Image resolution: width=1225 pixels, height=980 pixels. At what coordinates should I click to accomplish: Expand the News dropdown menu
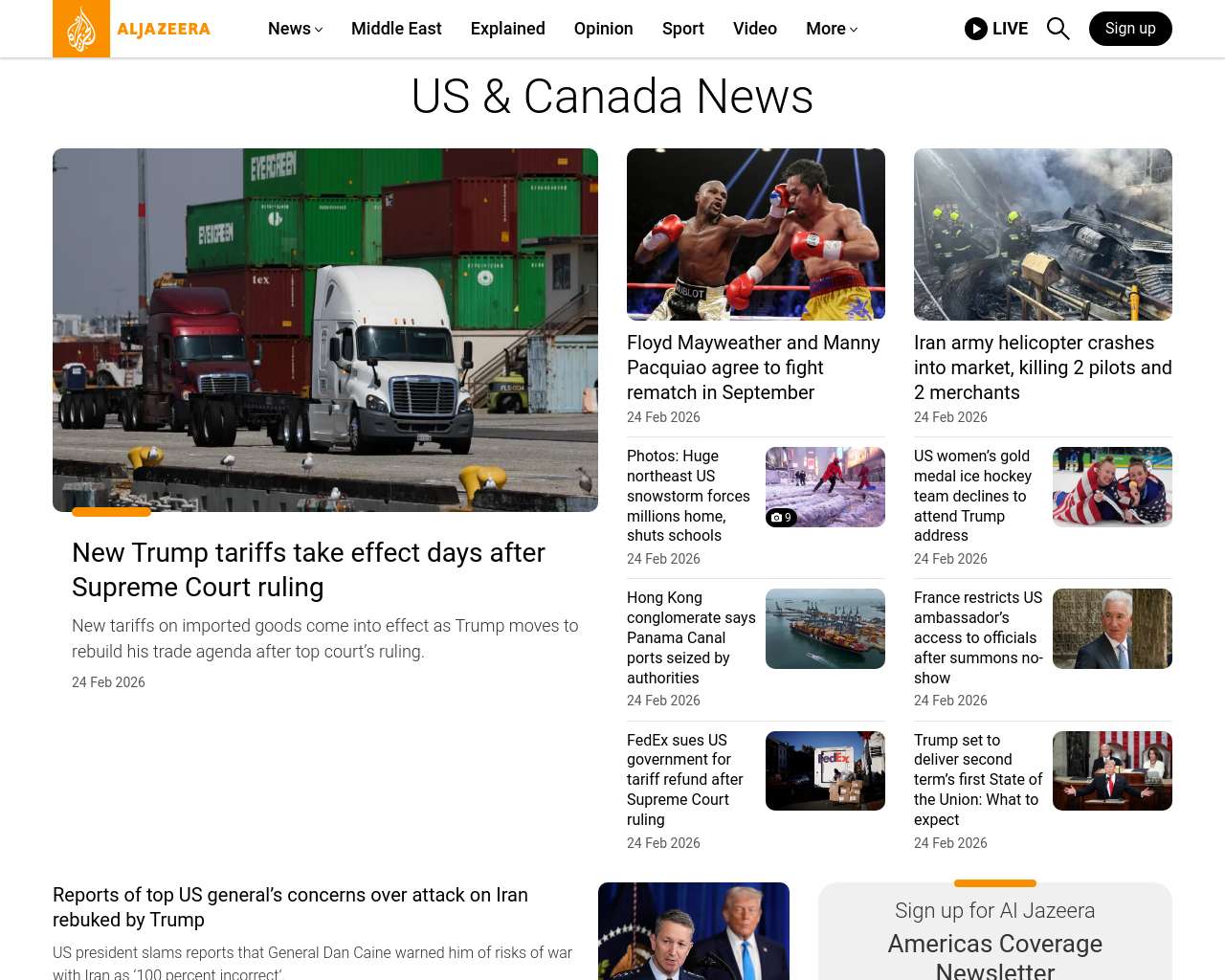[295, 29]
